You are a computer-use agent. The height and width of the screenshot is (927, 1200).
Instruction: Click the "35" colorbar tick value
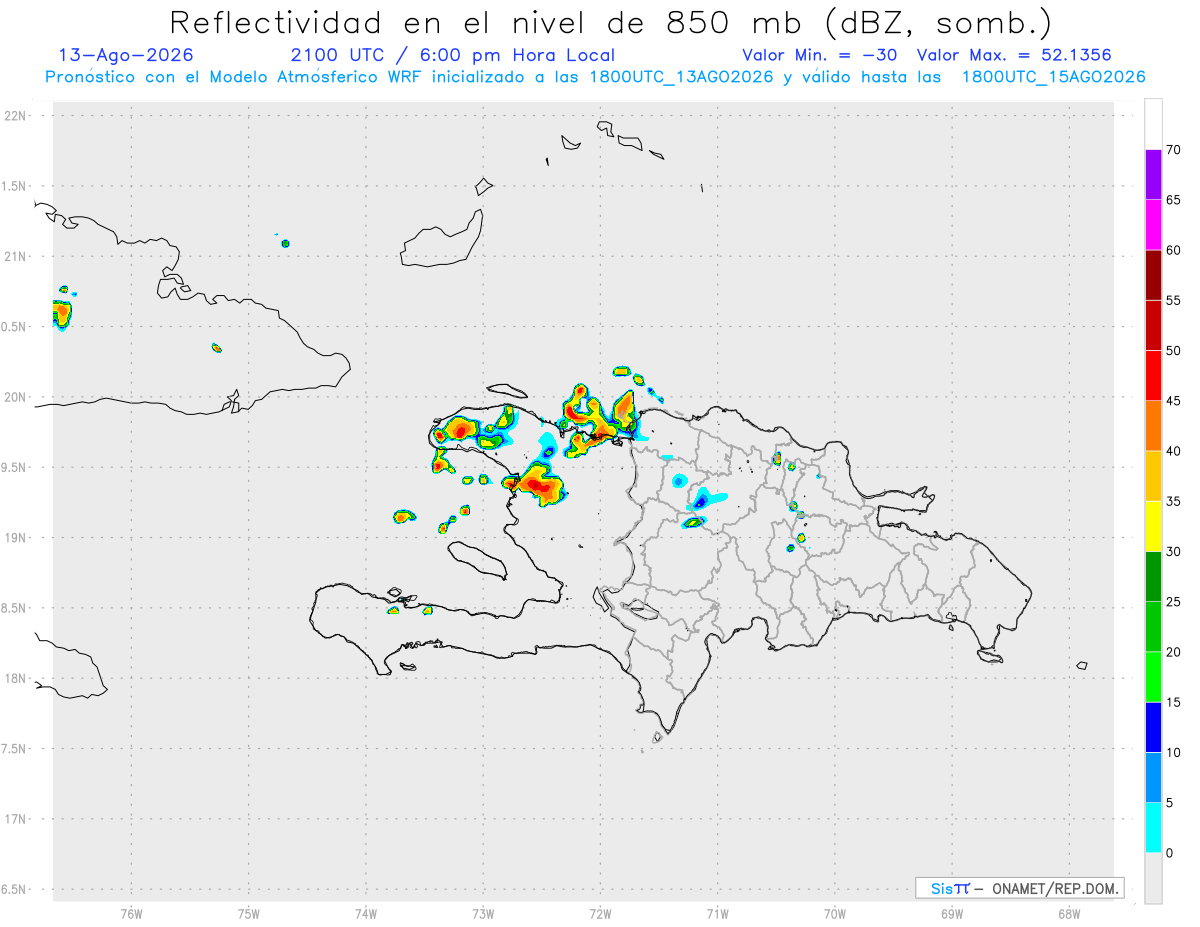click(1173, 501)
